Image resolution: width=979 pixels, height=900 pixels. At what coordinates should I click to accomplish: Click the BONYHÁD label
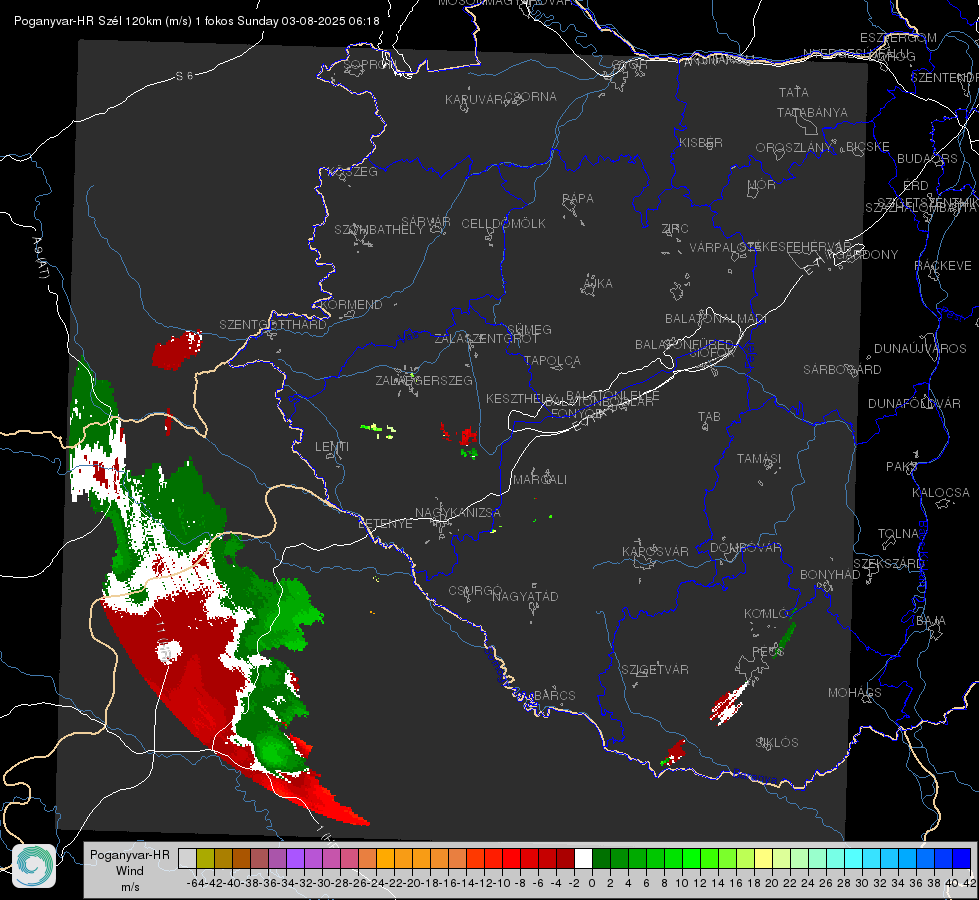tap(830, 574)
